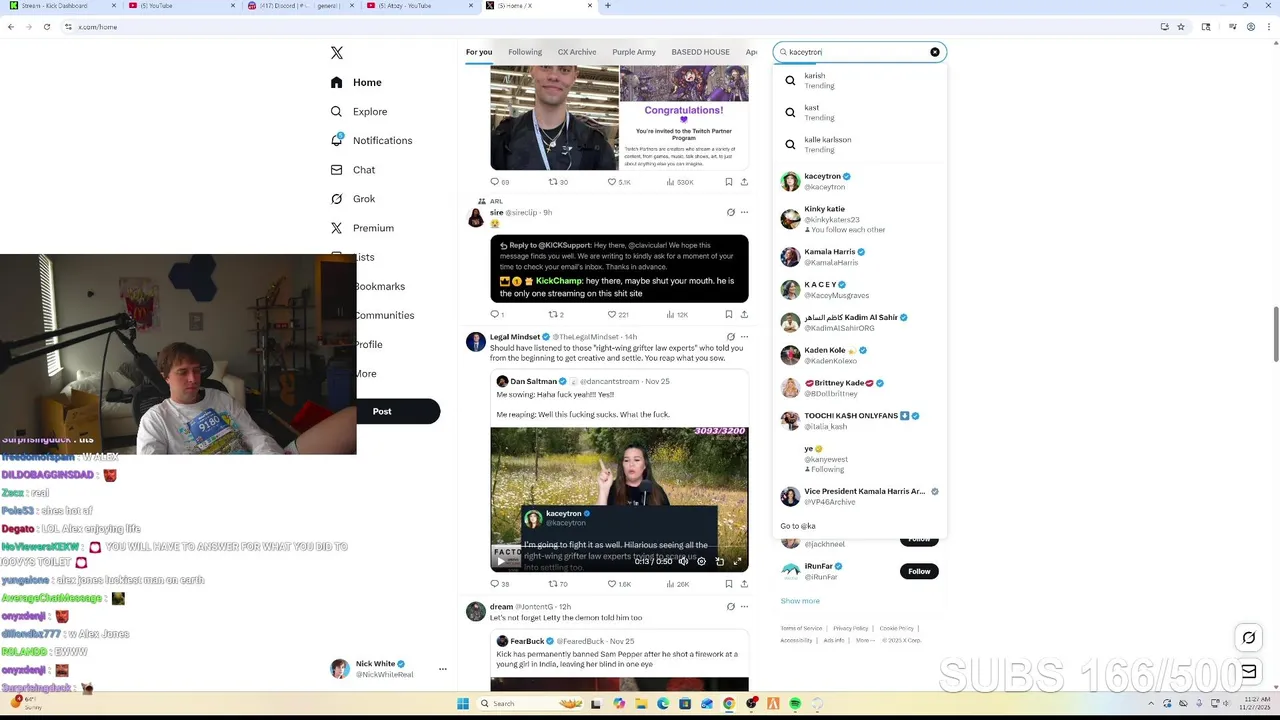The width and height of the screenshot is (1280, 720).
Task: Open Vice President Kamala Harris Archive suggestion
Action: (859, 496)
